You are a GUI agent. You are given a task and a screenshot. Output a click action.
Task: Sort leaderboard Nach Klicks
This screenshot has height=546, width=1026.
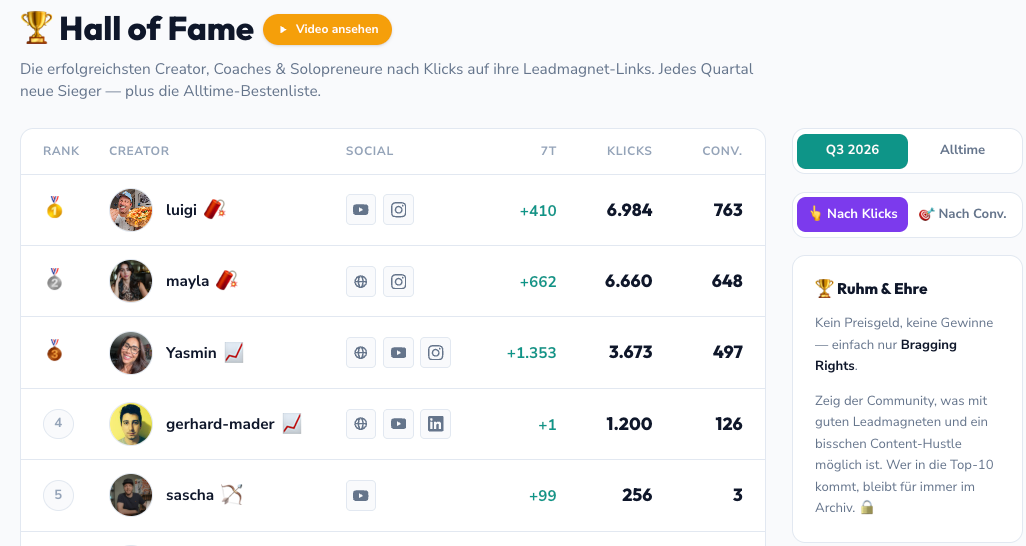click(852, 214)
